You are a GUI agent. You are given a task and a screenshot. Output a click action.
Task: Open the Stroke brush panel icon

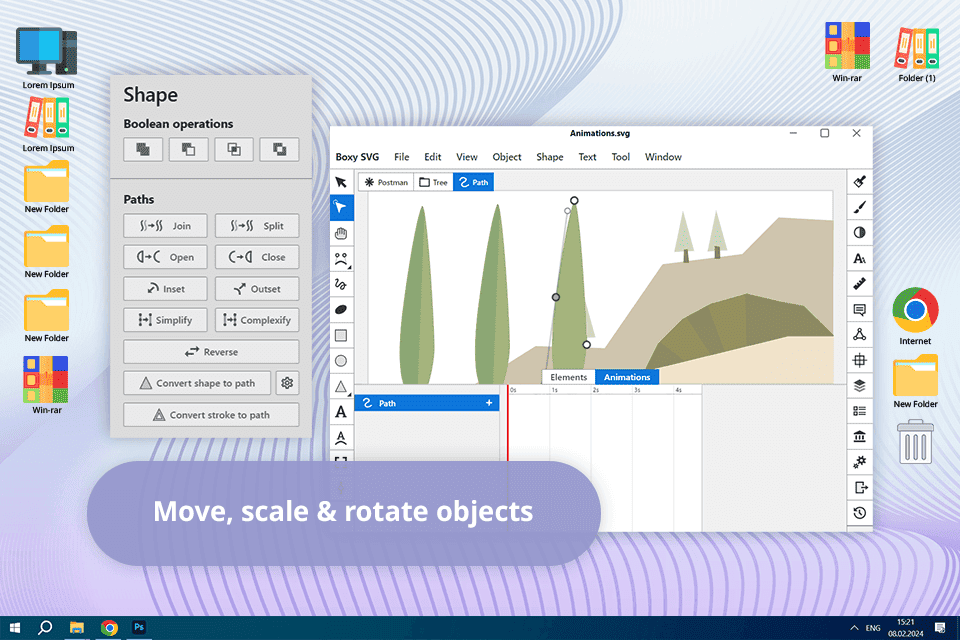coord(860,207)
